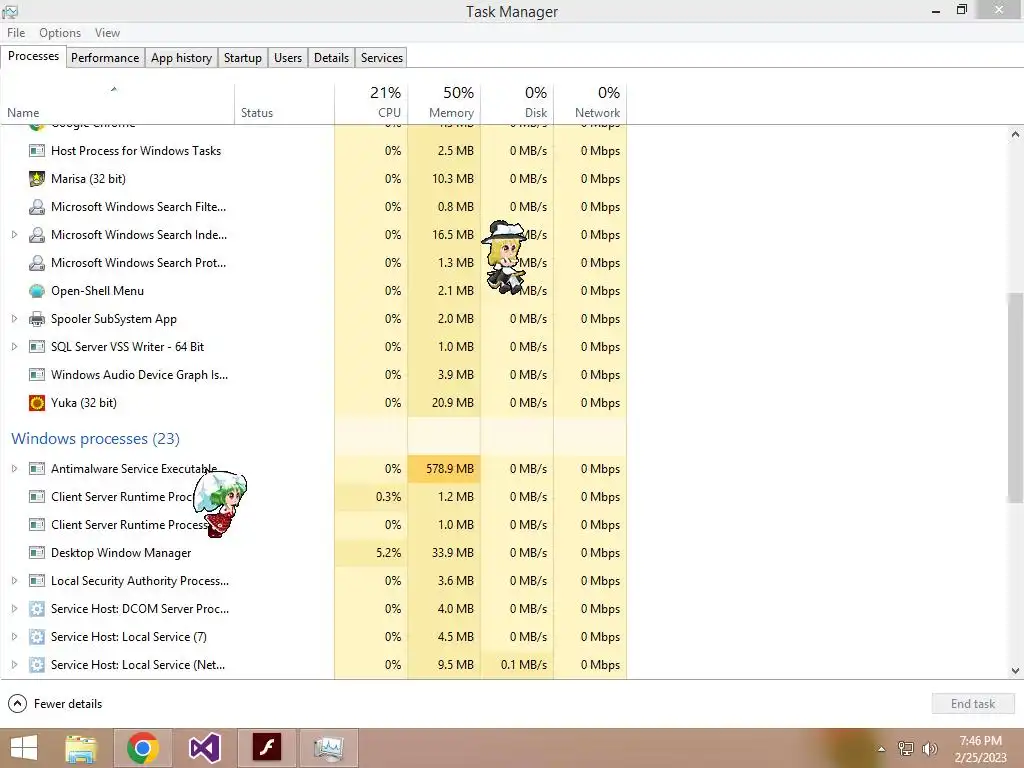The width and height of the screenshot is (1024, 768).
Task: Open the Options menu
Action: point(60,33)
